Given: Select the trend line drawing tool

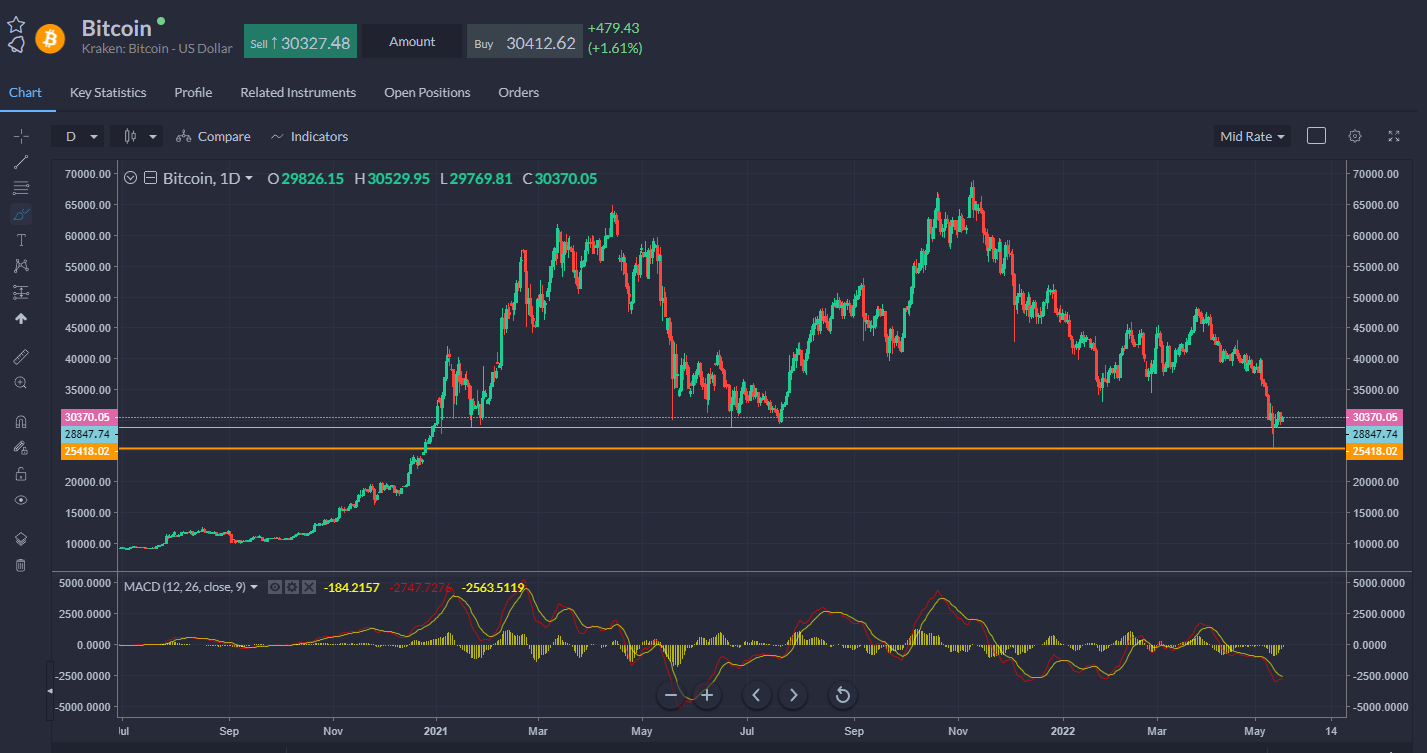Looking at the screenshot, I should pyautogui.click(x=21, y=162).
